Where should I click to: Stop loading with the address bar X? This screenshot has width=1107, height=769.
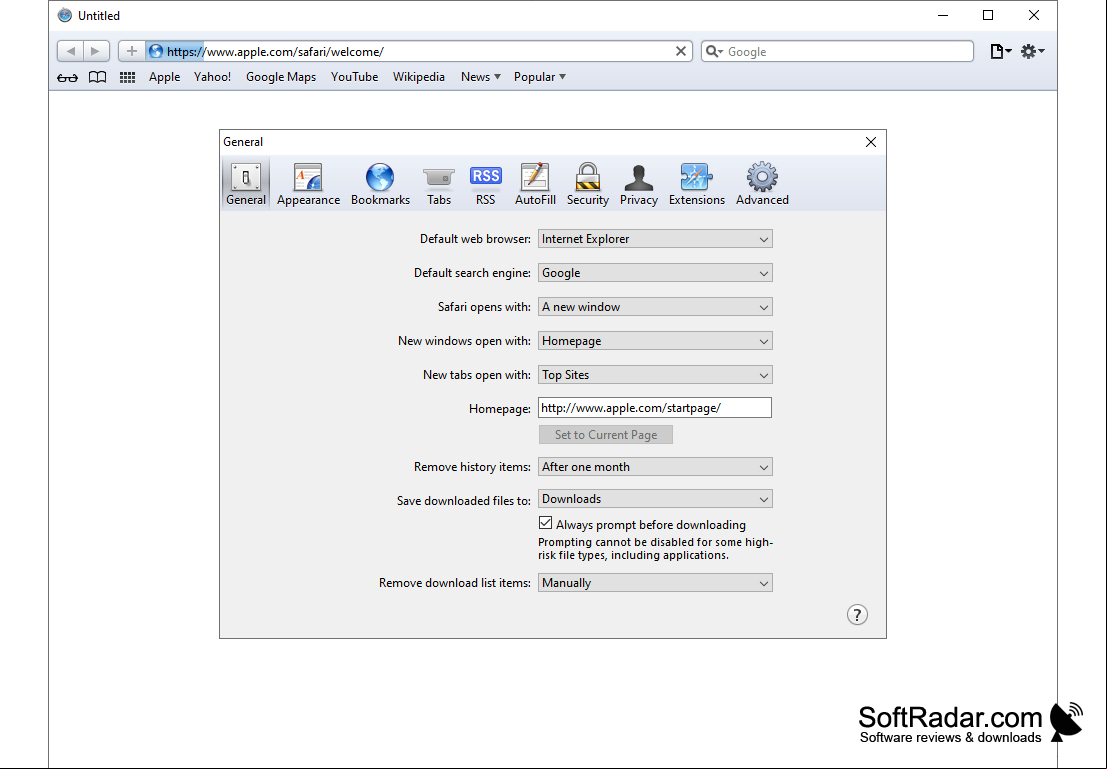681,51
